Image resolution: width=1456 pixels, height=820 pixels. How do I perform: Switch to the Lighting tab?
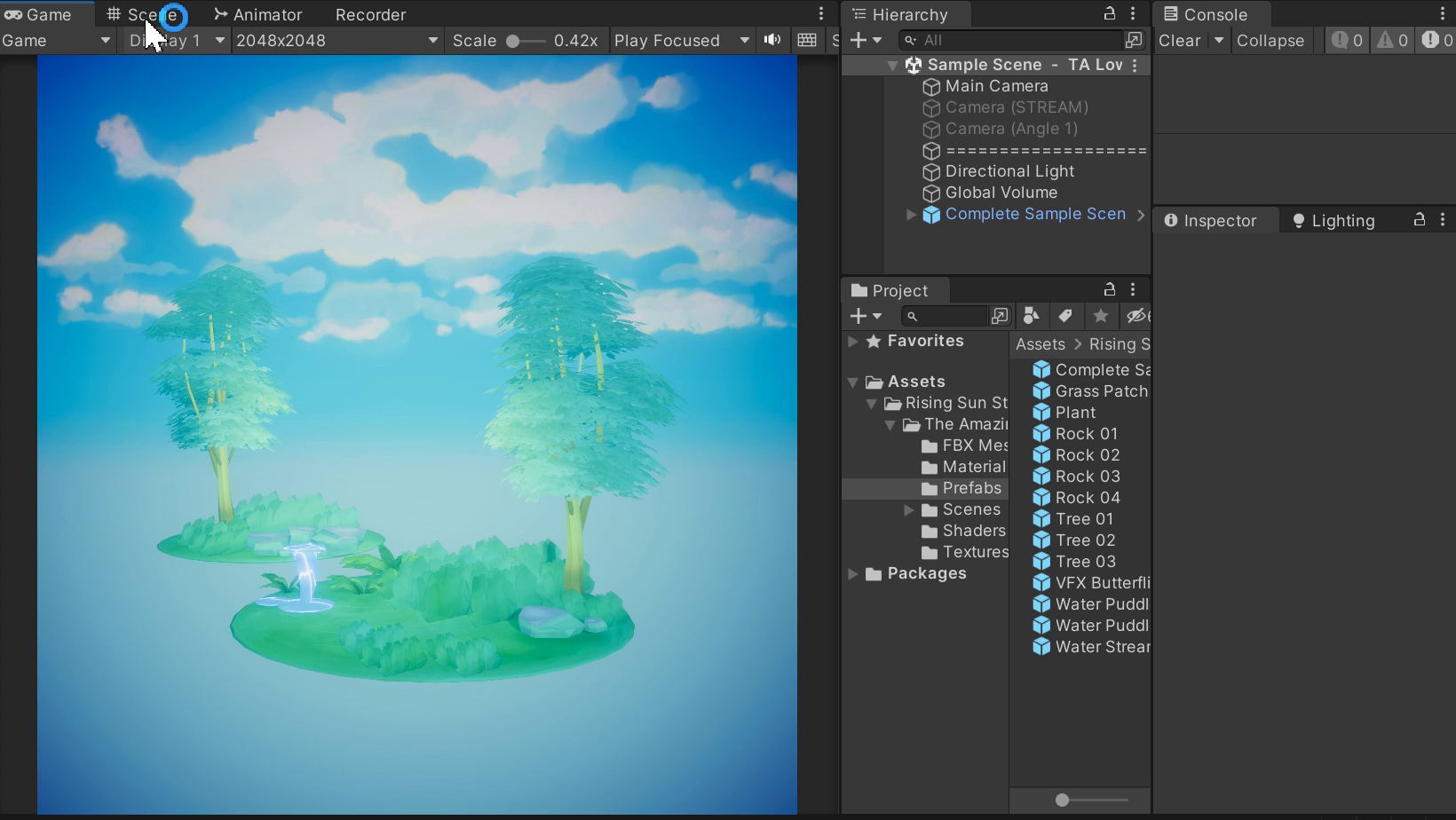[1333, 220]
